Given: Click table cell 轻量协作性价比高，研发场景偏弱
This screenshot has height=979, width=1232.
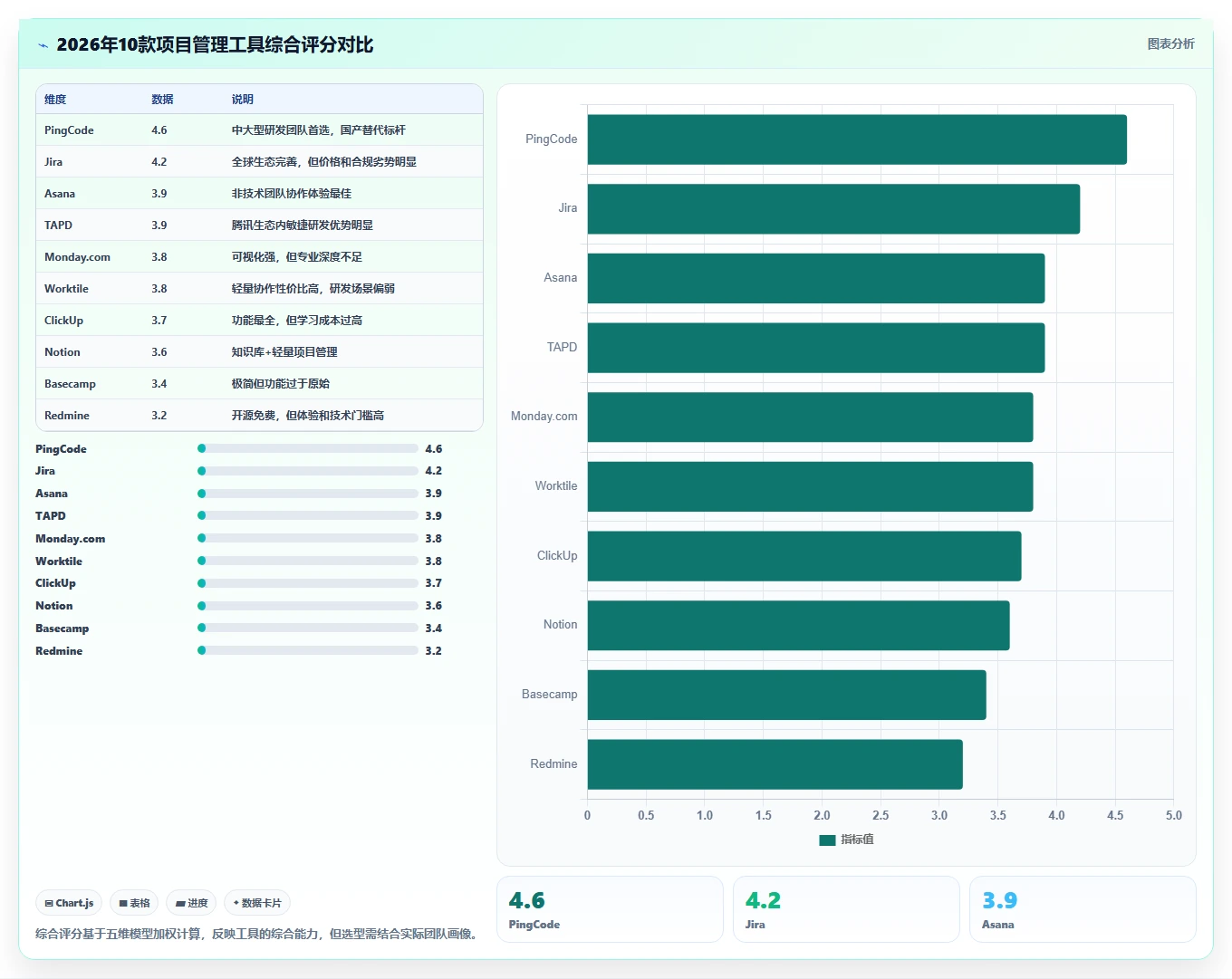Looking at the screenshot, I should coord(313,289).
